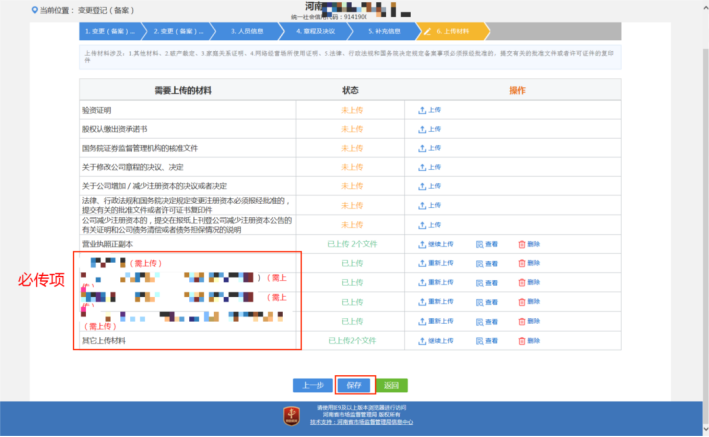
Task: View uploaded 营业执照正副本 files
Action: [487, 244]
